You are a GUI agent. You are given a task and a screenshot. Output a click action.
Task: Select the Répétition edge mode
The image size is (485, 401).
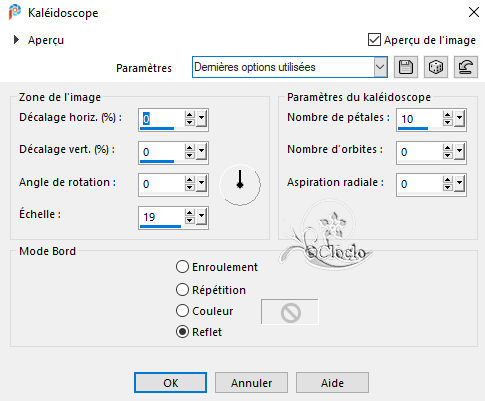click(x=182, y=290)
